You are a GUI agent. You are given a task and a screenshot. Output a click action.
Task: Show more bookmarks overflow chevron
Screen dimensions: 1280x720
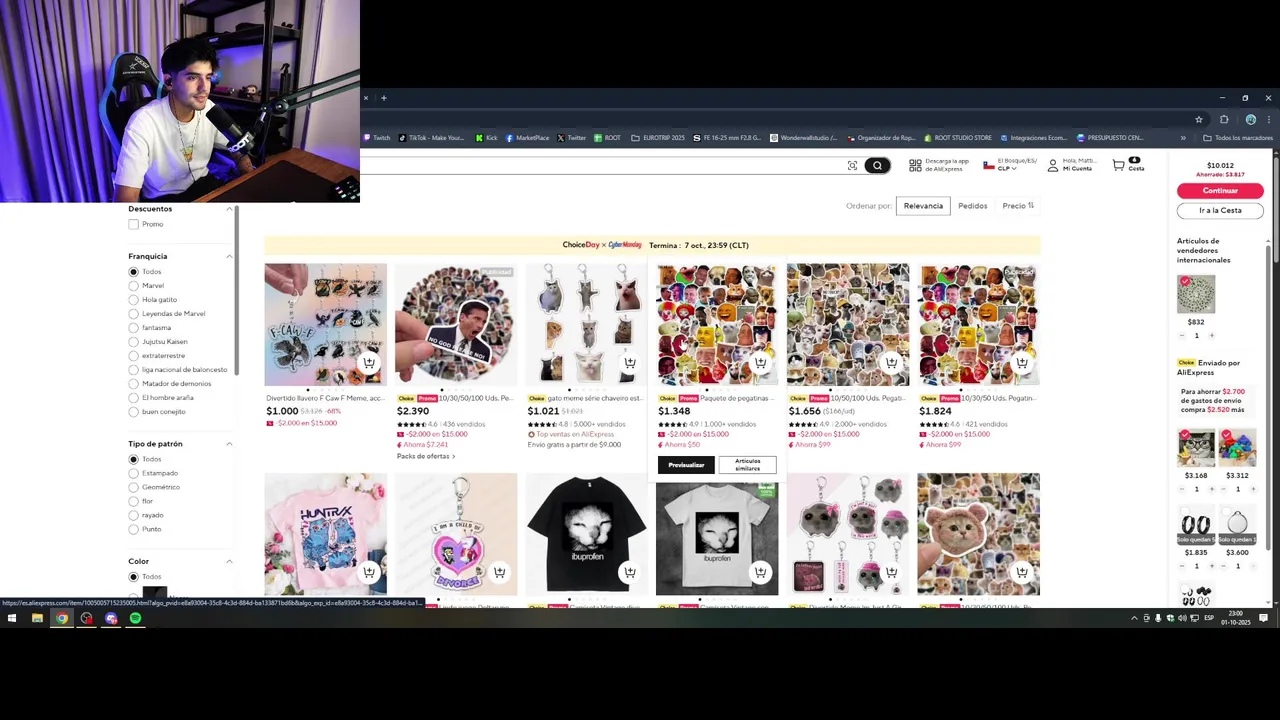tap(1183, 138)
